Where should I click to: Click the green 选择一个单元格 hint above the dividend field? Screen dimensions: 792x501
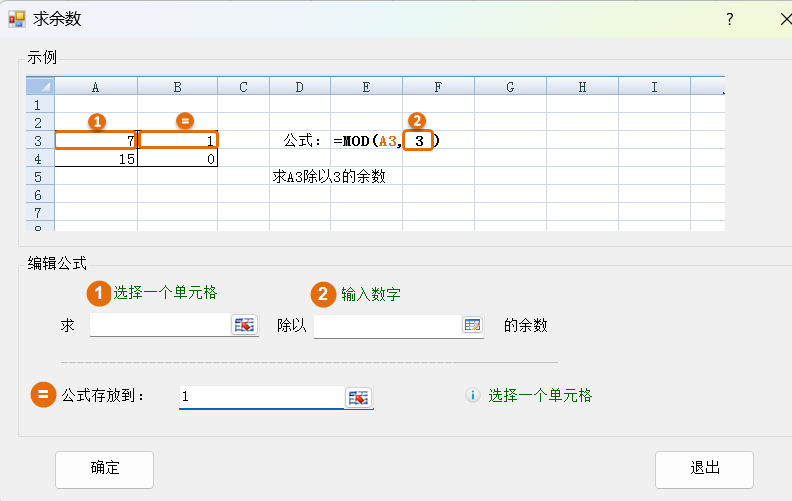pos(165,293)
